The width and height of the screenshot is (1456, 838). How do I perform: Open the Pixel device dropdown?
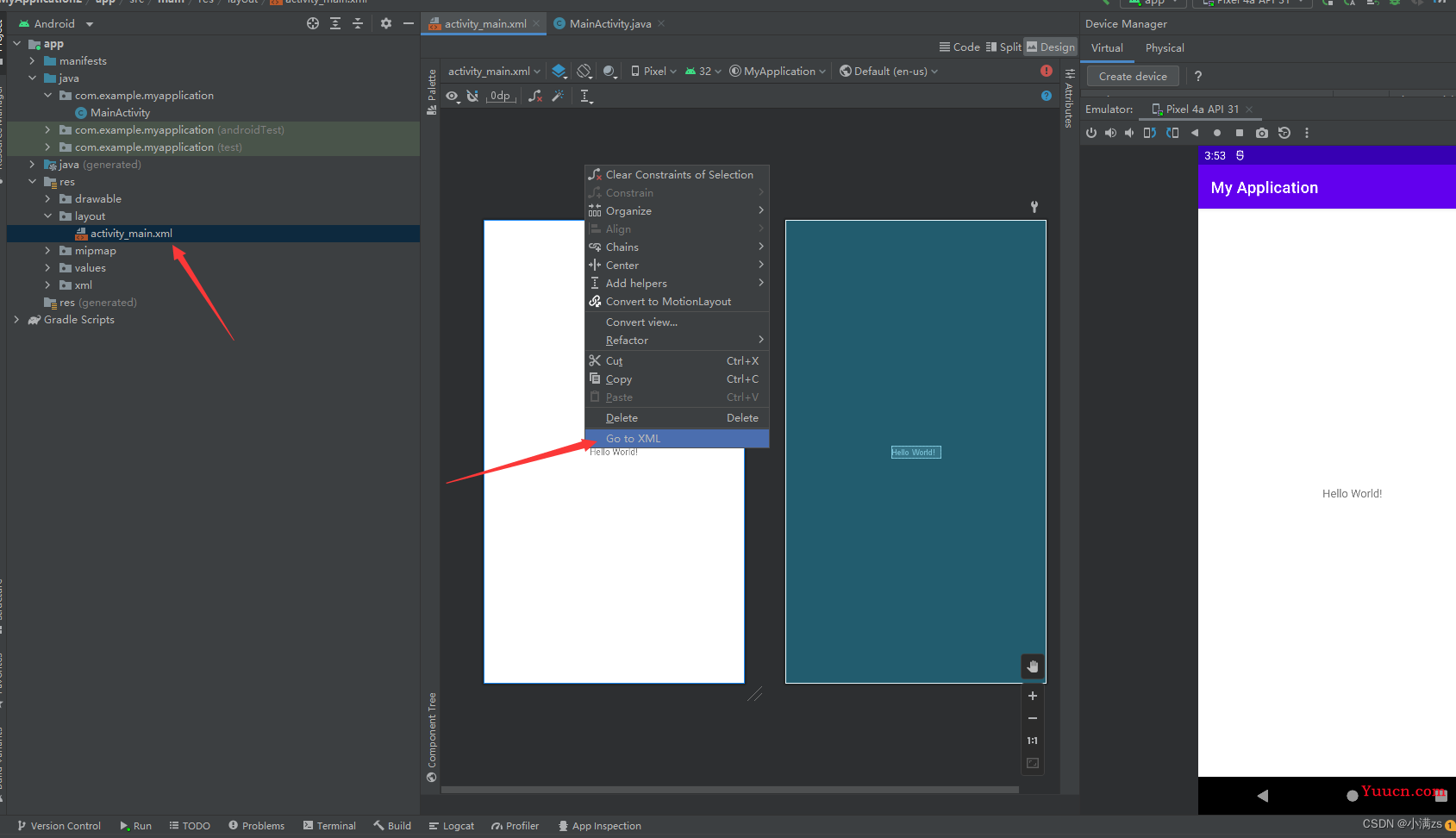point(654,71)
